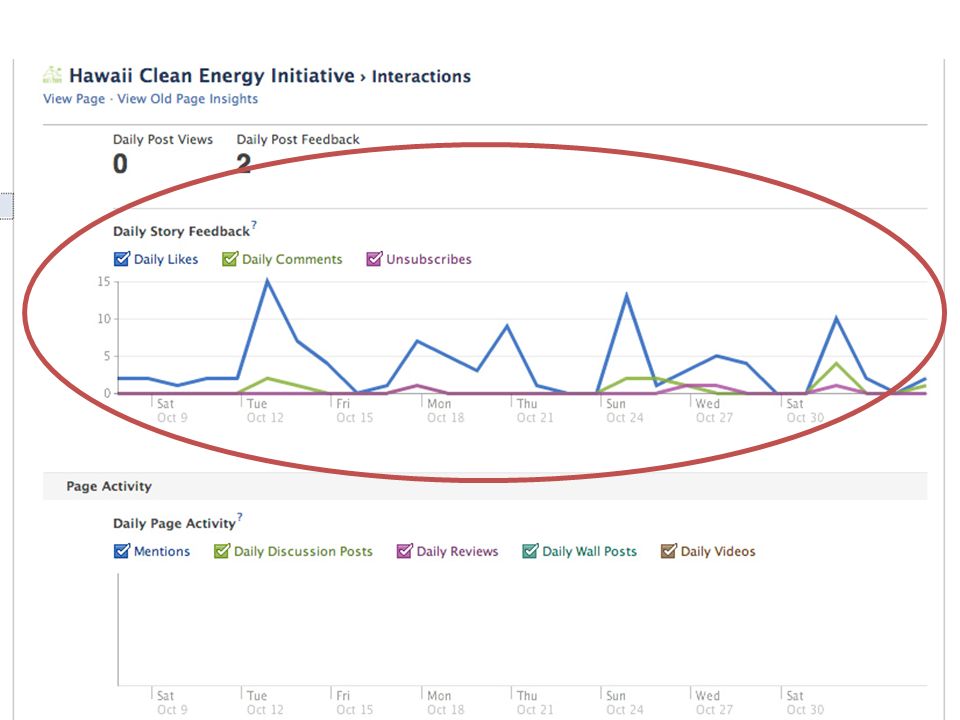
Task: Click the Page Activity section header
Action: (109, 486)
